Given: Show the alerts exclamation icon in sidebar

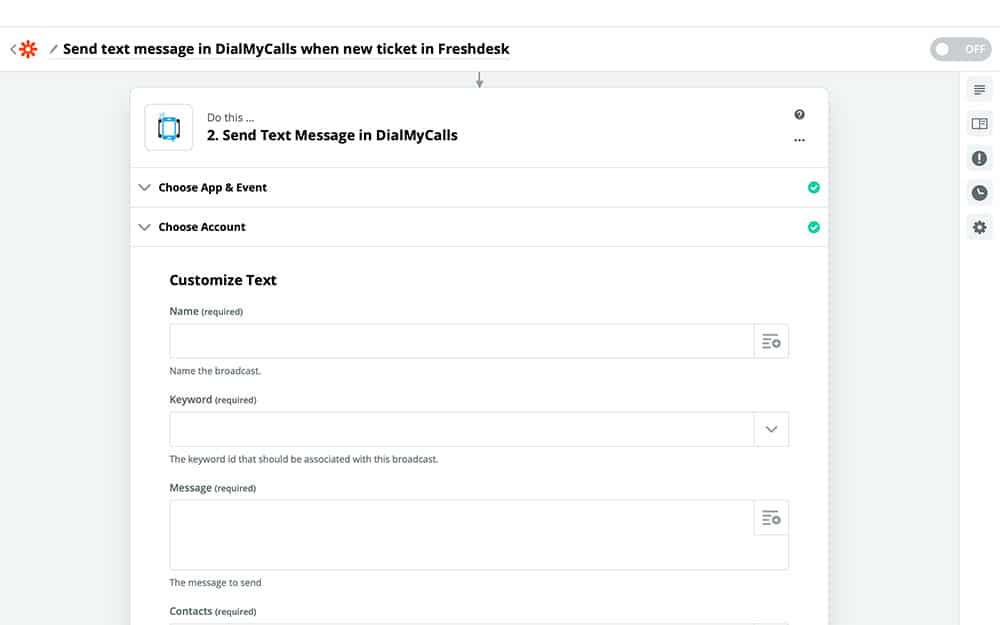Looking at the screenshot, I should (x=979, y=158).
